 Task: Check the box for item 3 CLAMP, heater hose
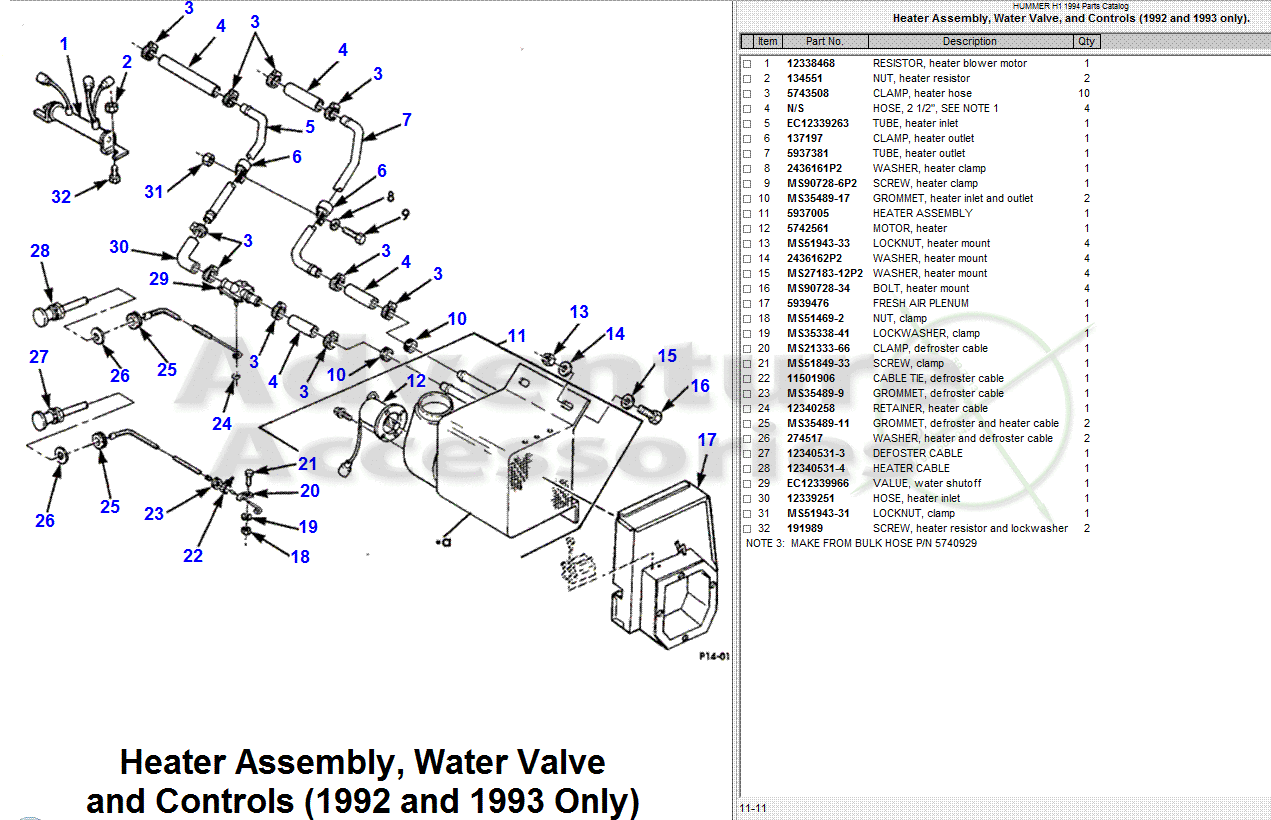tap(746, 94)
